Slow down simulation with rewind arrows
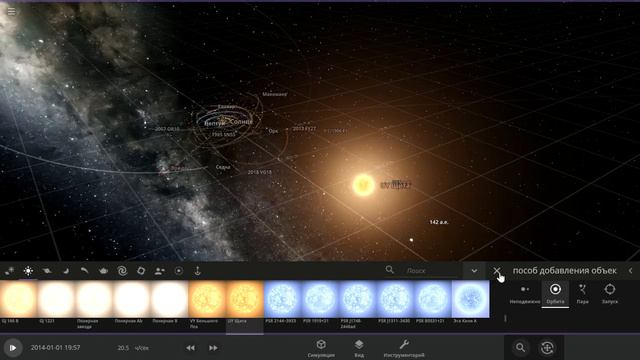 191,348
